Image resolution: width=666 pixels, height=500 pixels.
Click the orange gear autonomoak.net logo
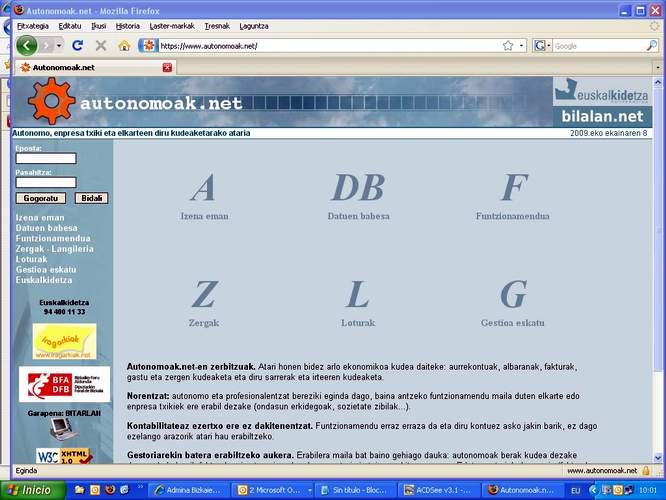click(51, 101)
